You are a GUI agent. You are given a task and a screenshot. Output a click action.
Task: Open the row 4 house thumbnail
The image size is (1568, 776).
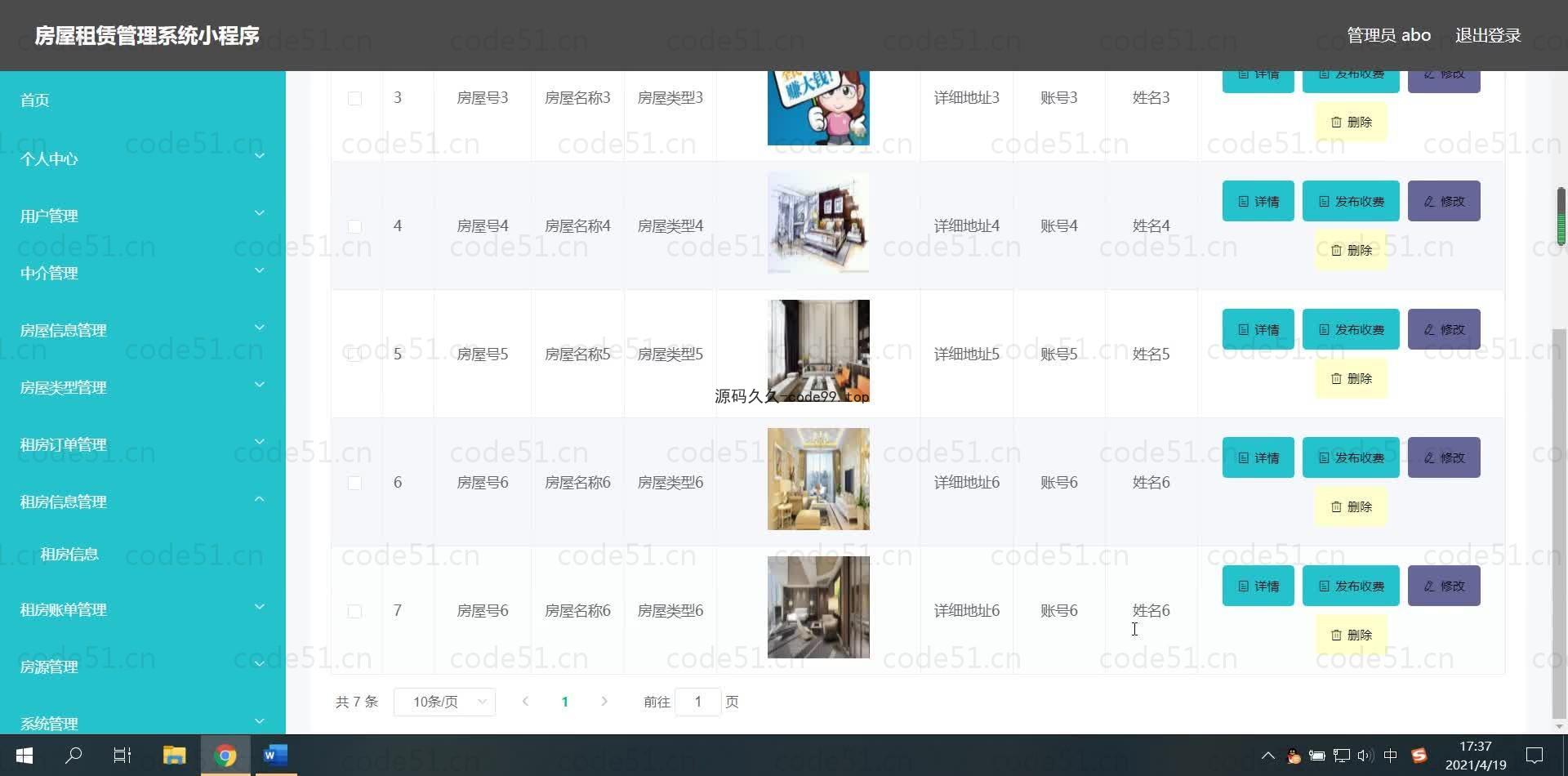[818, 223]
